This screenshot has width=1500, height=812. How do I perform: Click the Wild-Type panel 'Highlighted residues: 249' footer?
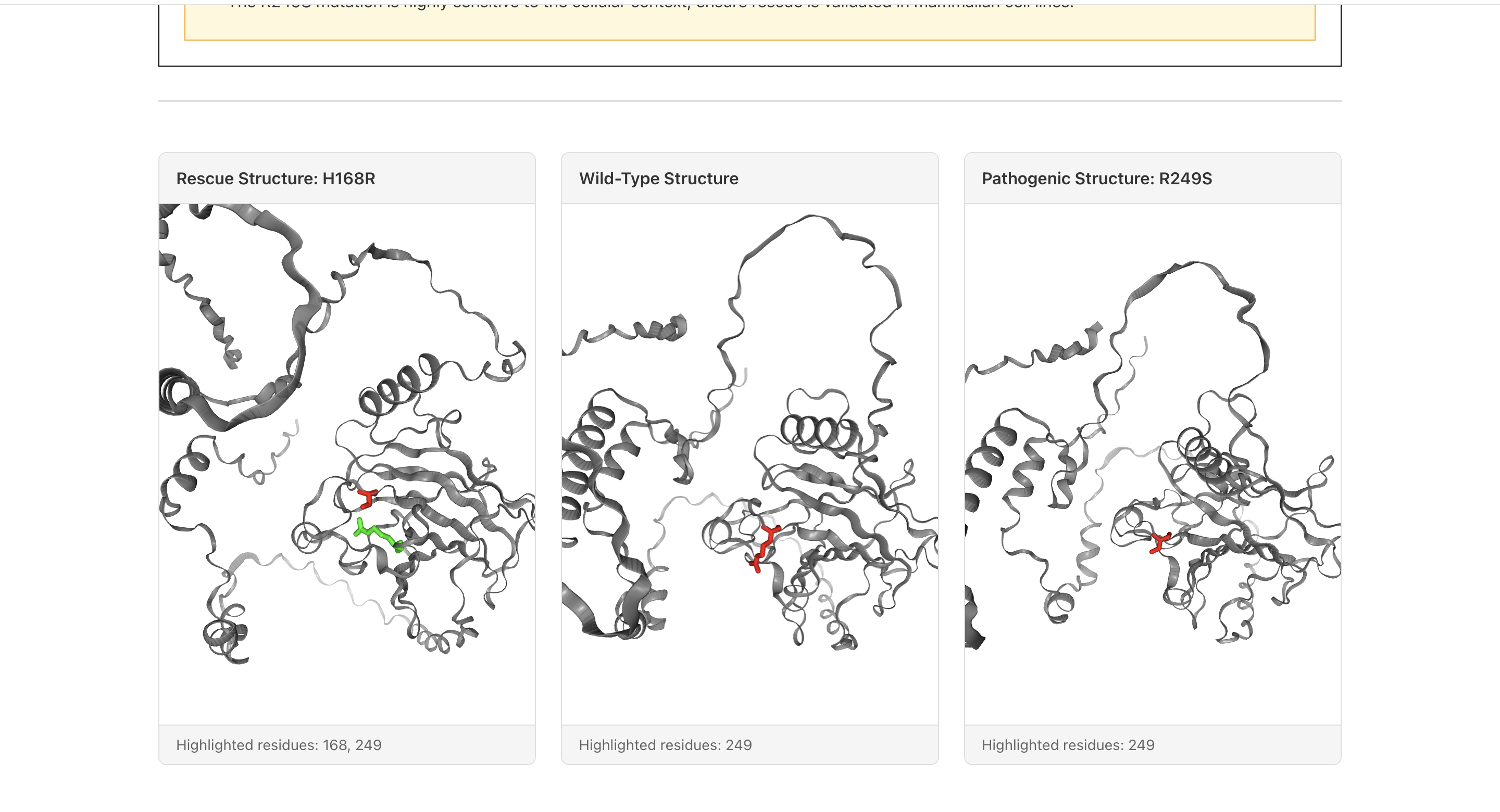665,744
